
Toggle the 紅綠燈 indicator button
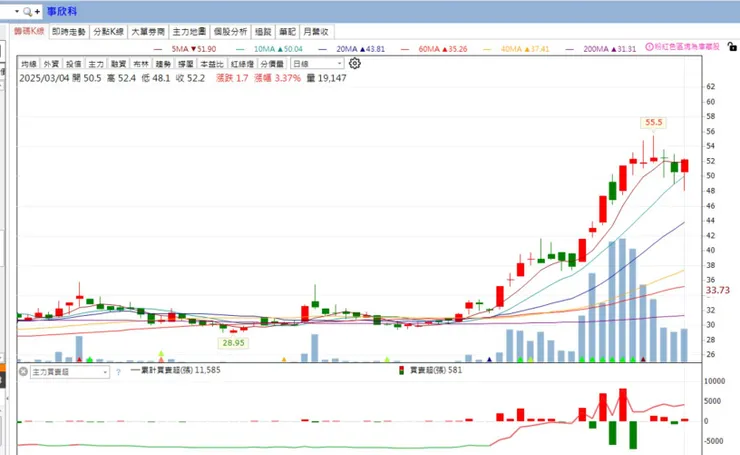tap(243, 64)
